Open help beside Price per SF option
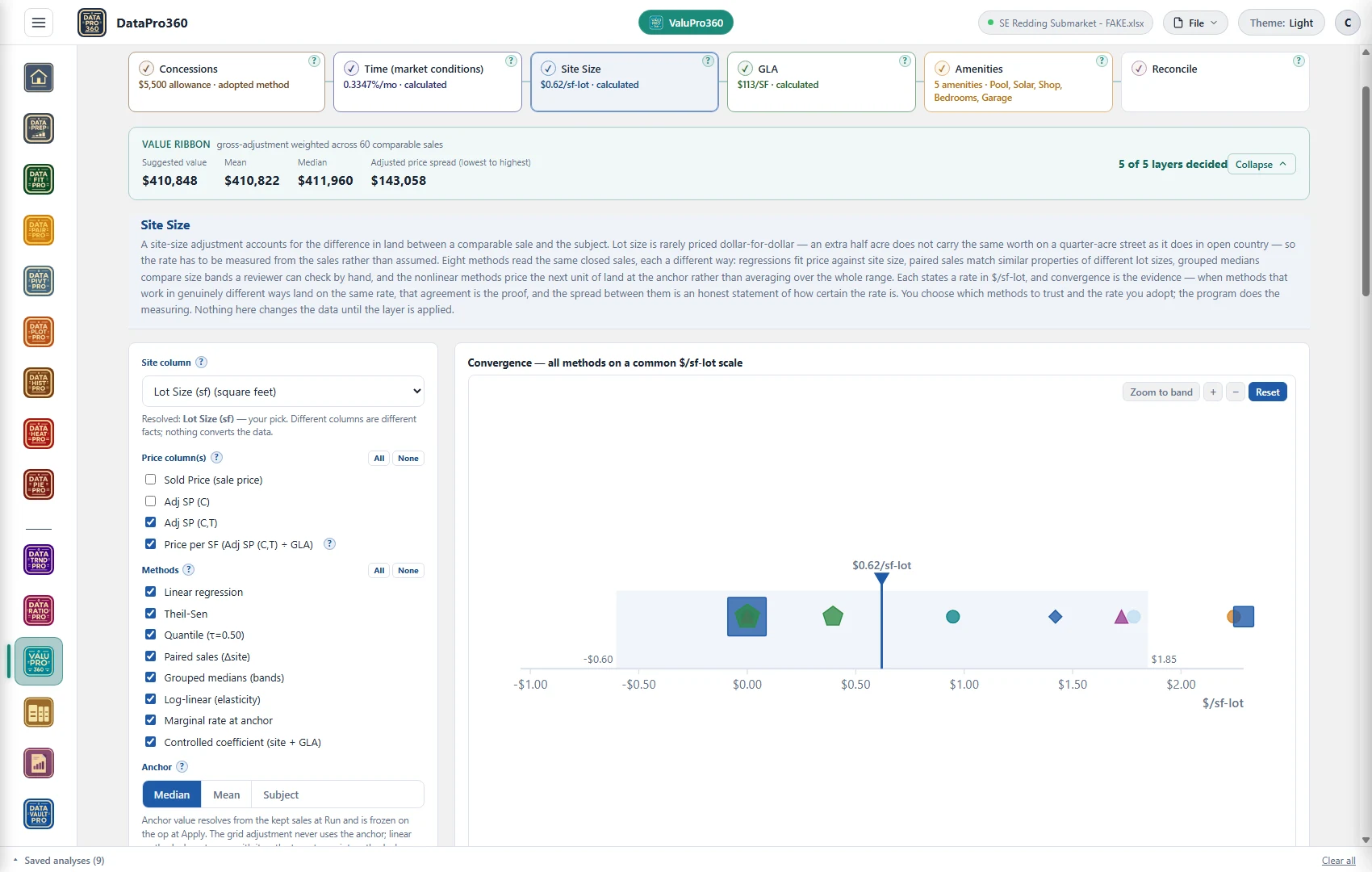1372x872 pixels. pyautogui.click(x=329, y=544)
